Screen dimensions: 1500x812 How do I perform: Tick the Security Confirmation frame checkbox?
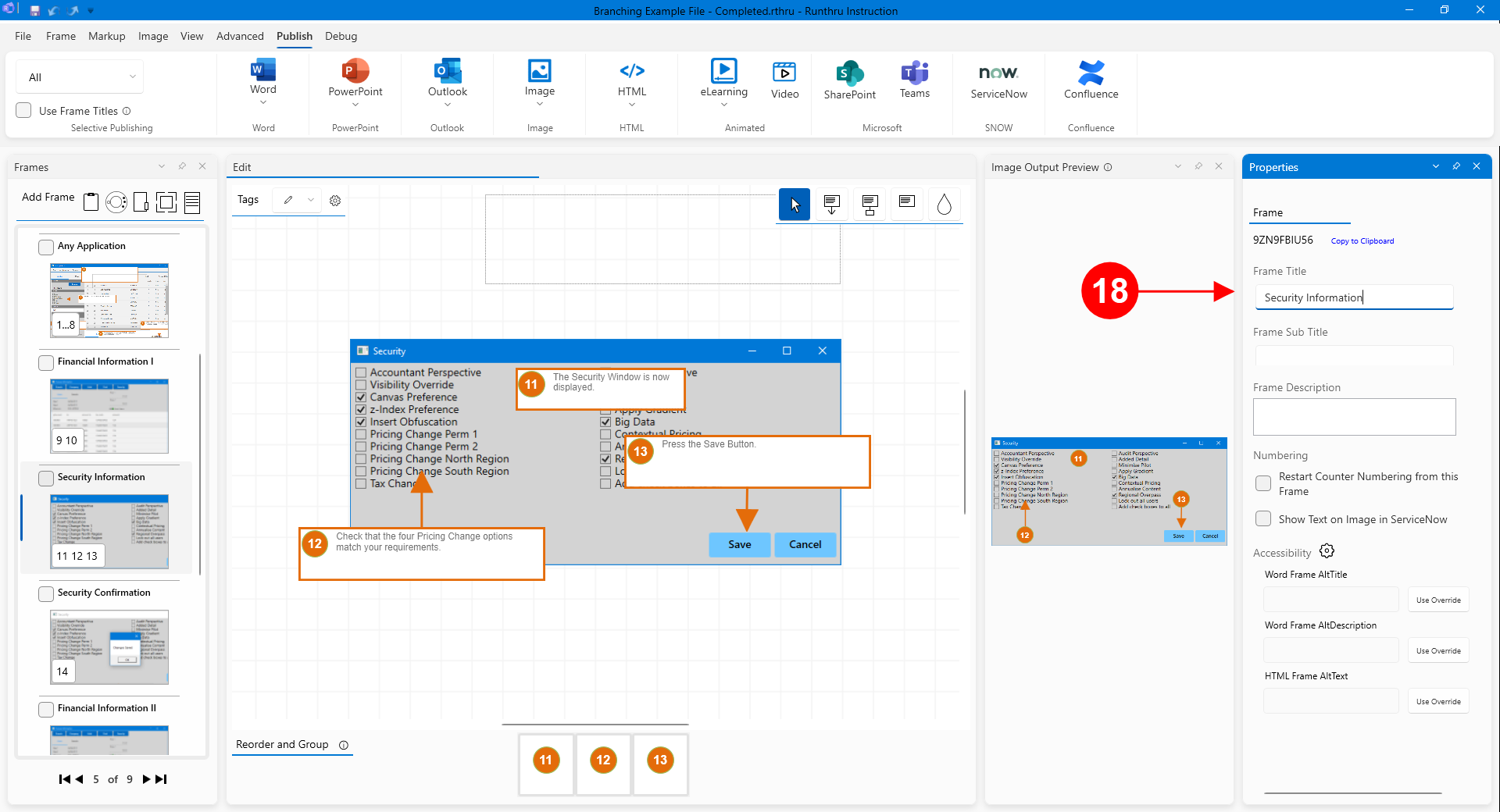click(x=46, y=593)
